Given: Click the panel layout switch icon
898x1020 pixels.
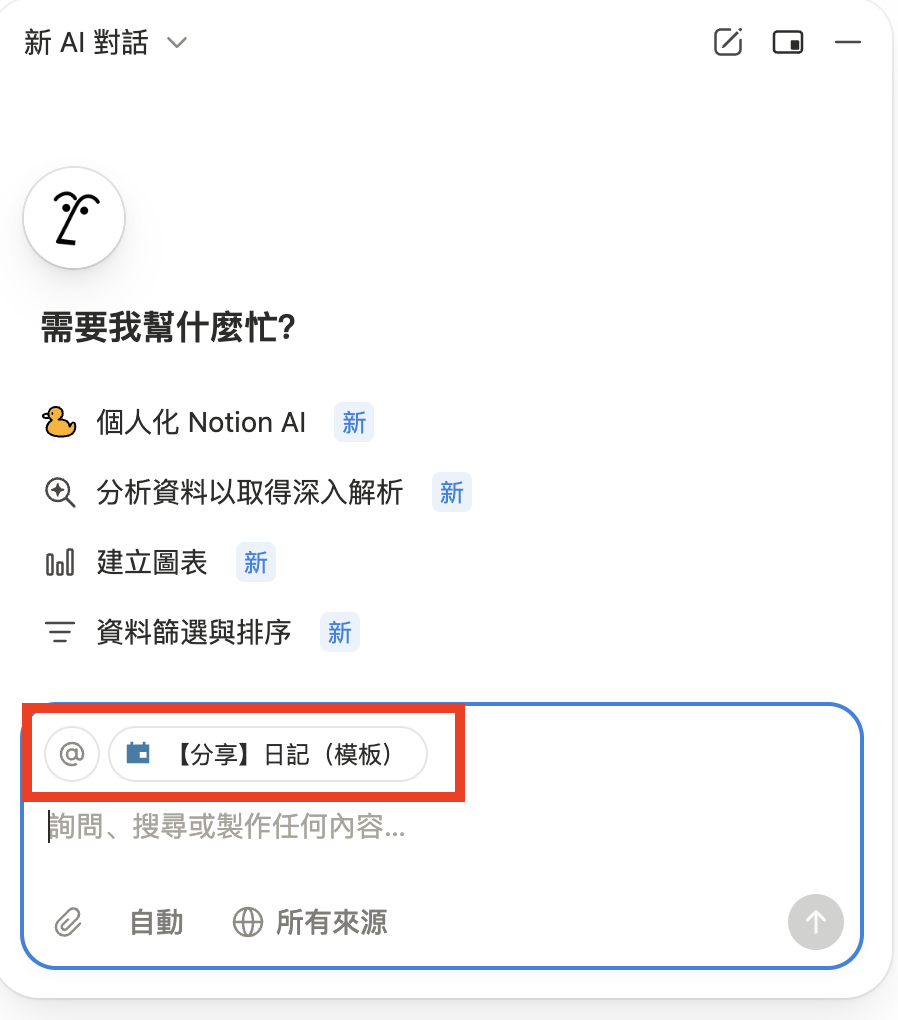Looking at the screenshot, I should coord(788,42).
